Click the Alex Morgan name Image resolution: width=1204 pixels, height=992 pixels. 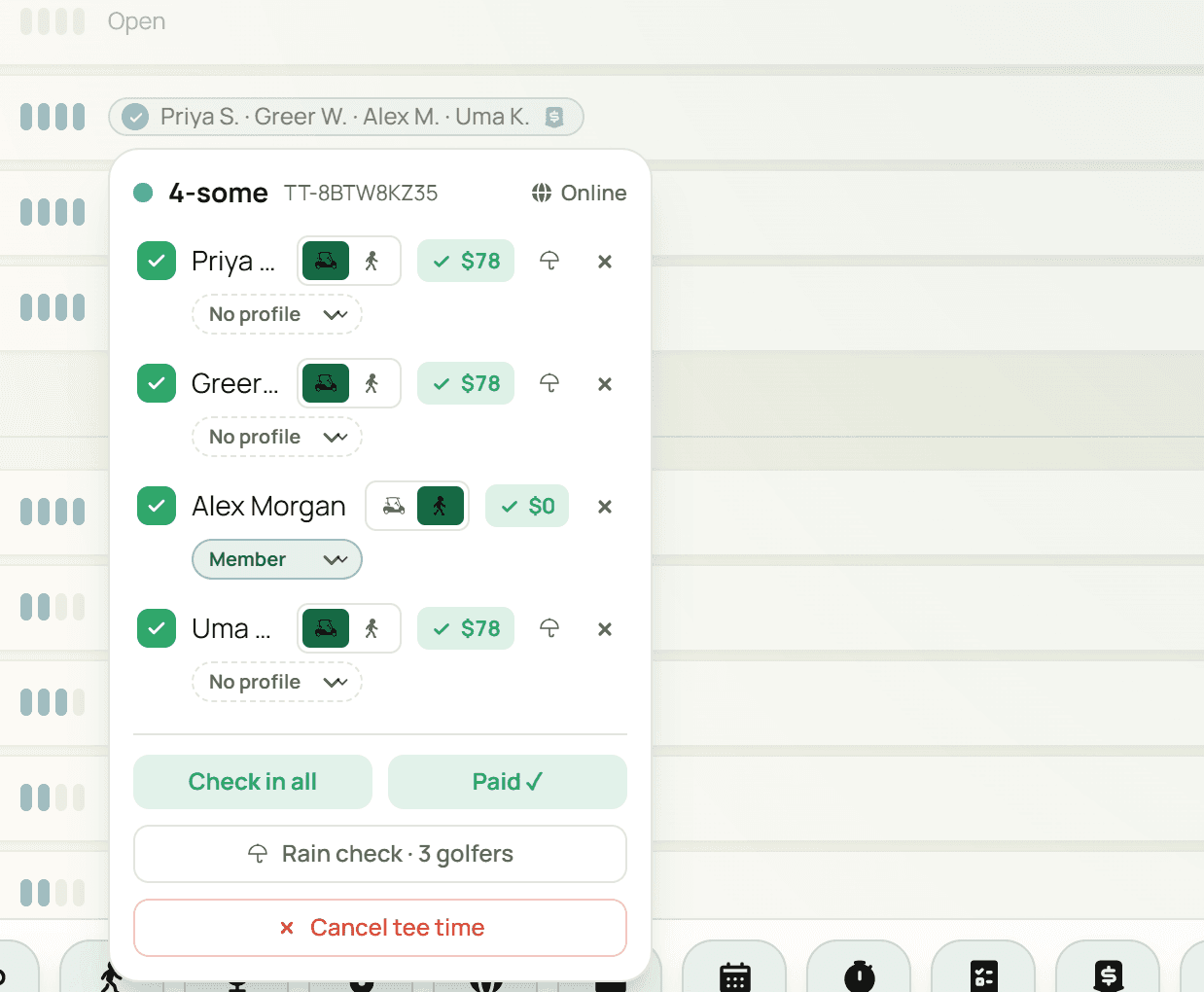tap(268, 506)
